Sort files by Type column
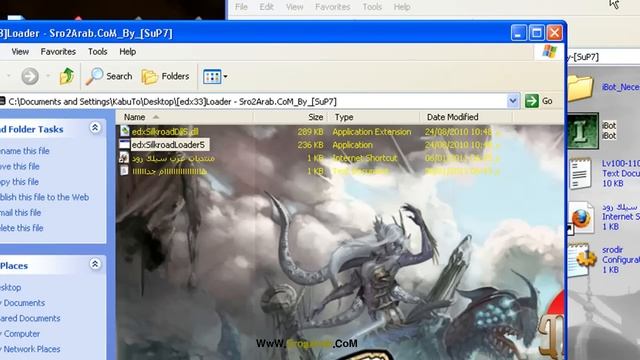The width and height of the screenshot is (640, 360). pyautogui.click(x=373, y=117)
